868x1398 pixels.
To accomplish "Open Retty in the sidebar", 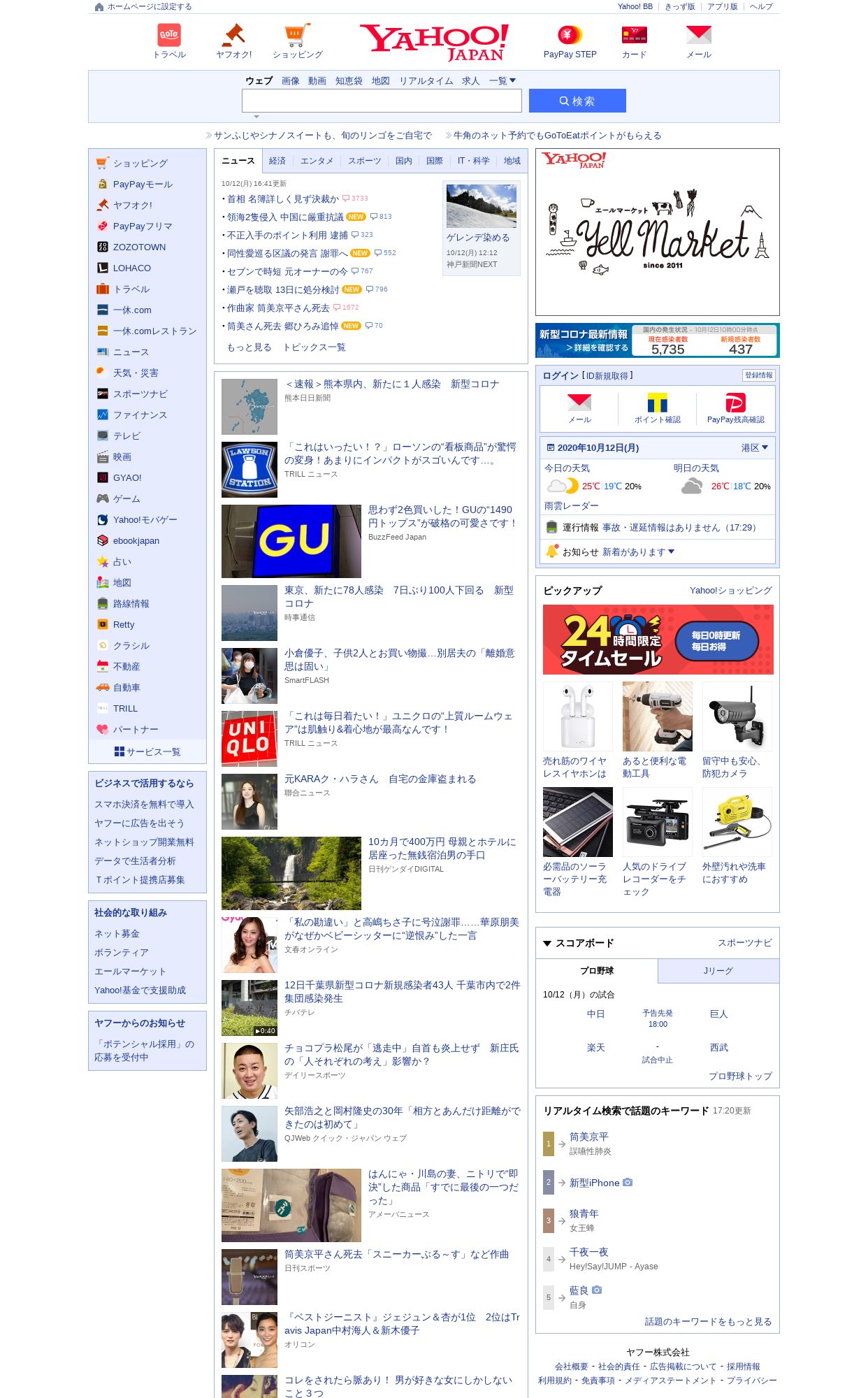I will [x=124, y=625].
